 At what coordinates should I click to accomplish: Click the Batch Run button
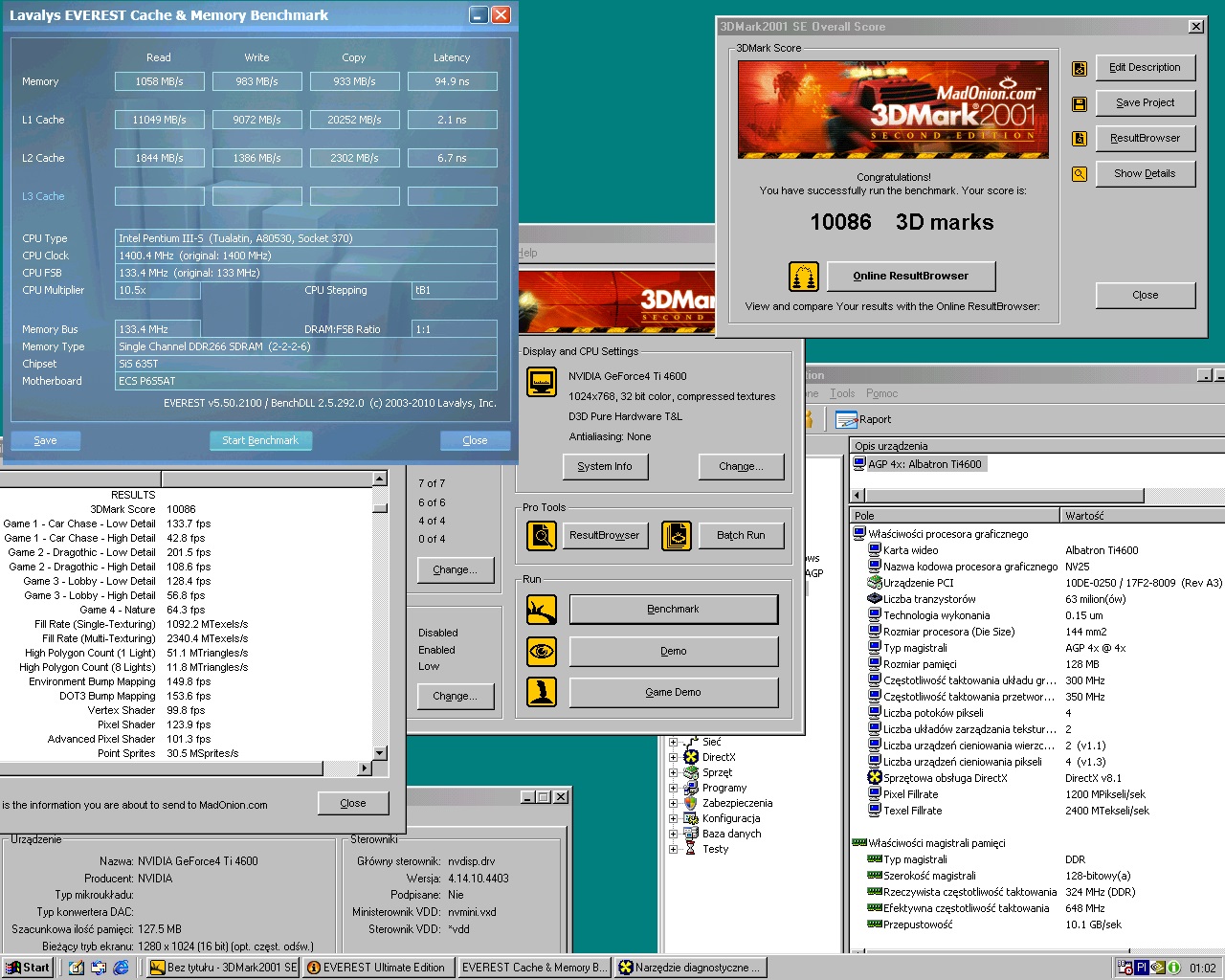tap(741, 535)
